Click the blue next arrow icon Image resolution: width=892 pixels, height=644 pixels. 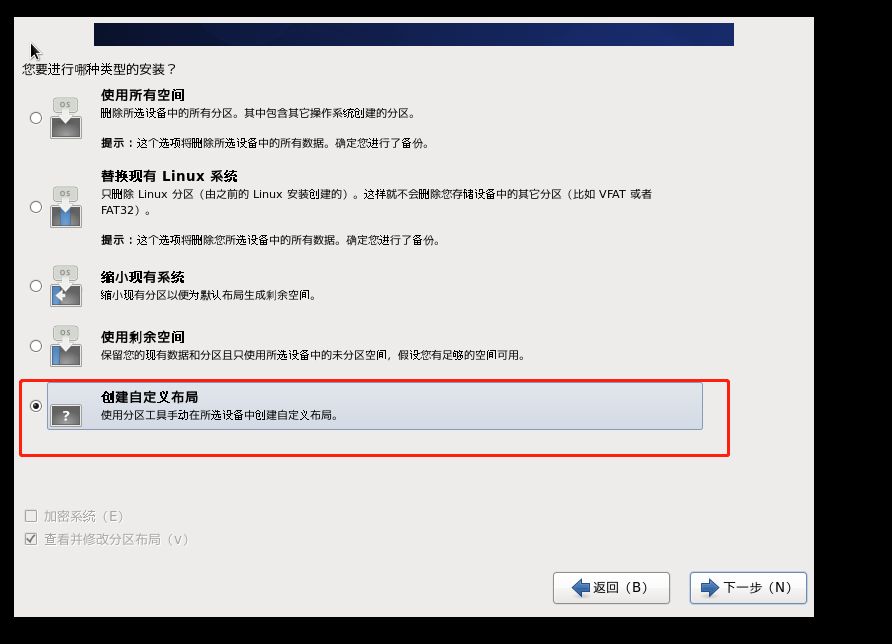pyautogui.click(x=710, y=588)
